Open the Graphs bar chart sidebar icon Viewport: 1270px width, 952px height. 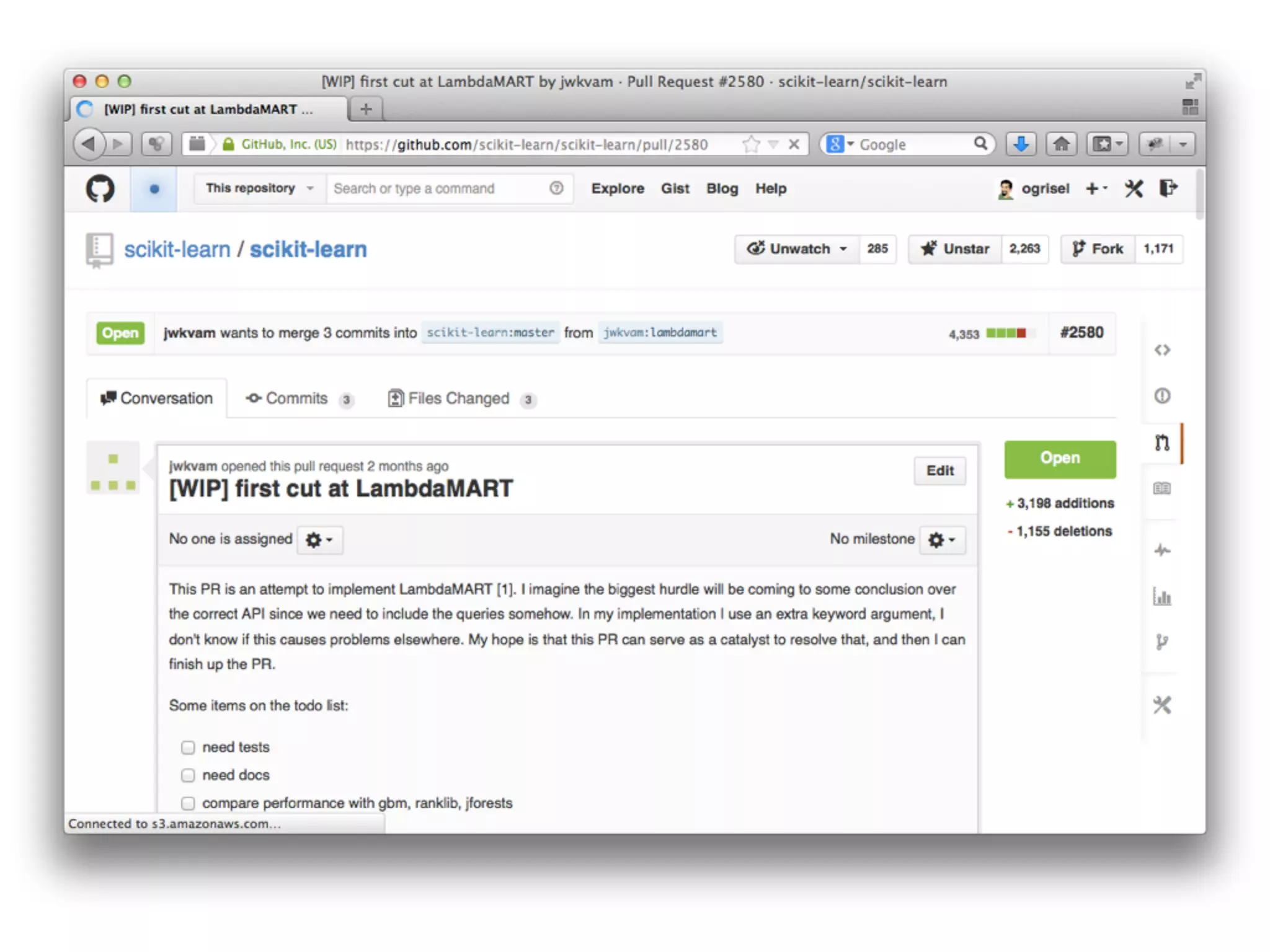pos(1162,597)
